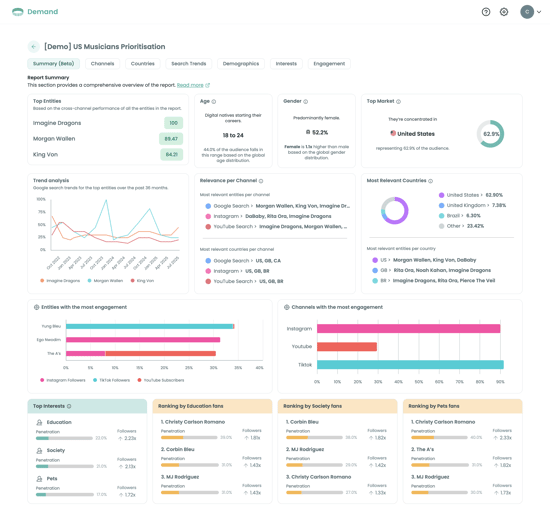The image size is (550, 520).
Task: Expand YouTube Search relevant entities row
Action: click(276, 227)
